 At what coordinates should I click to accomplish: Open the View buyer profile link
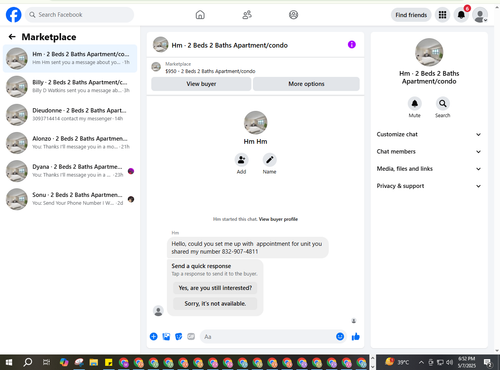pos(278,219)
